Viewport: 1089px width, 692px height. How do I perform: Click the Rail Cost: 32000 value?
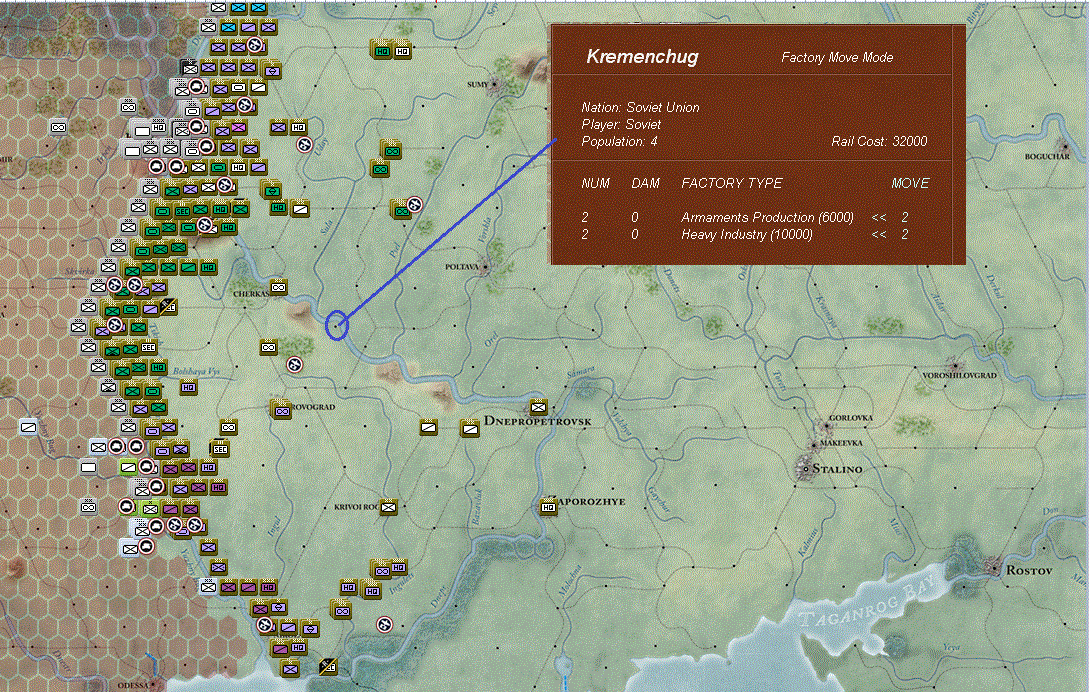point(879,142)
